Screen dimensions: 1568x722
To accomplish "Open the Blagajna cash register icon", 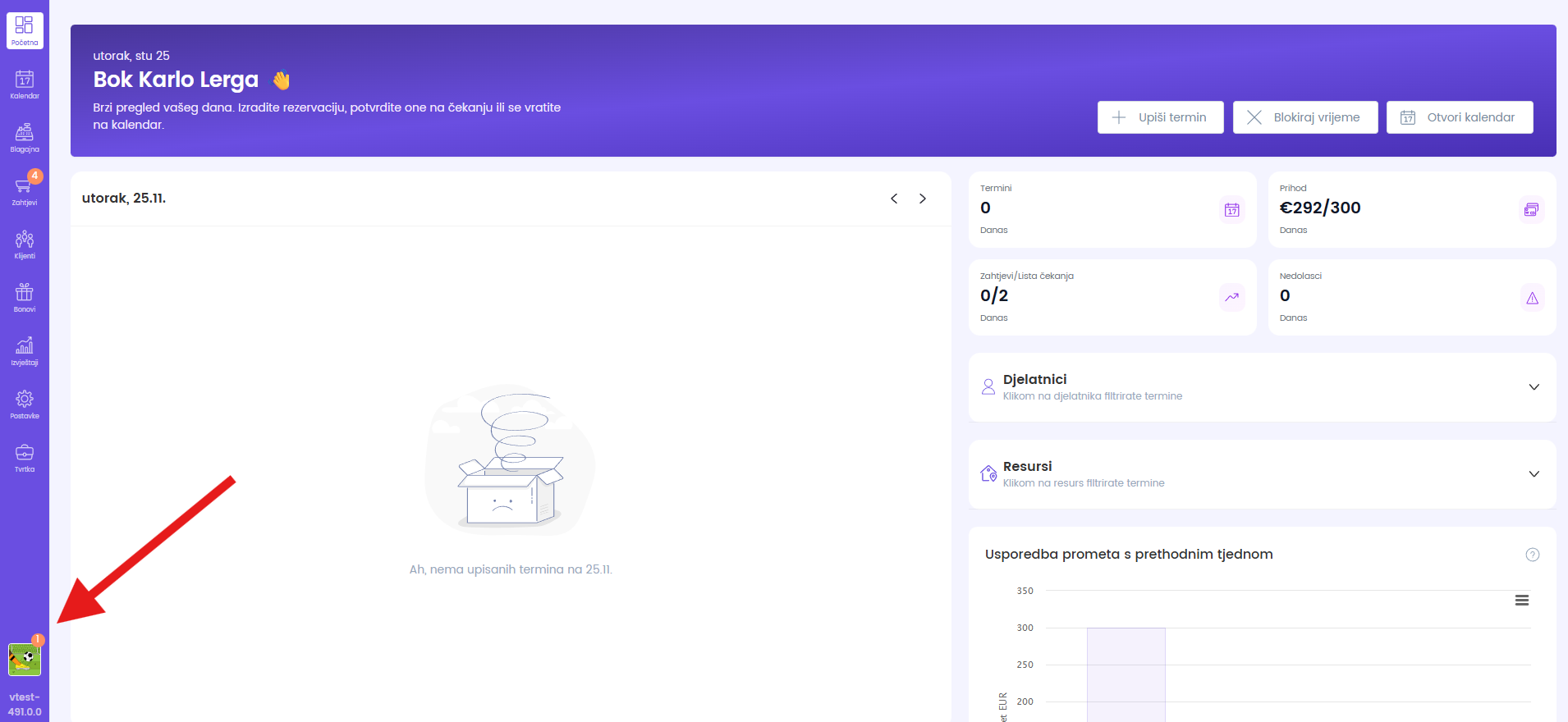I will (x=25, y=138).
